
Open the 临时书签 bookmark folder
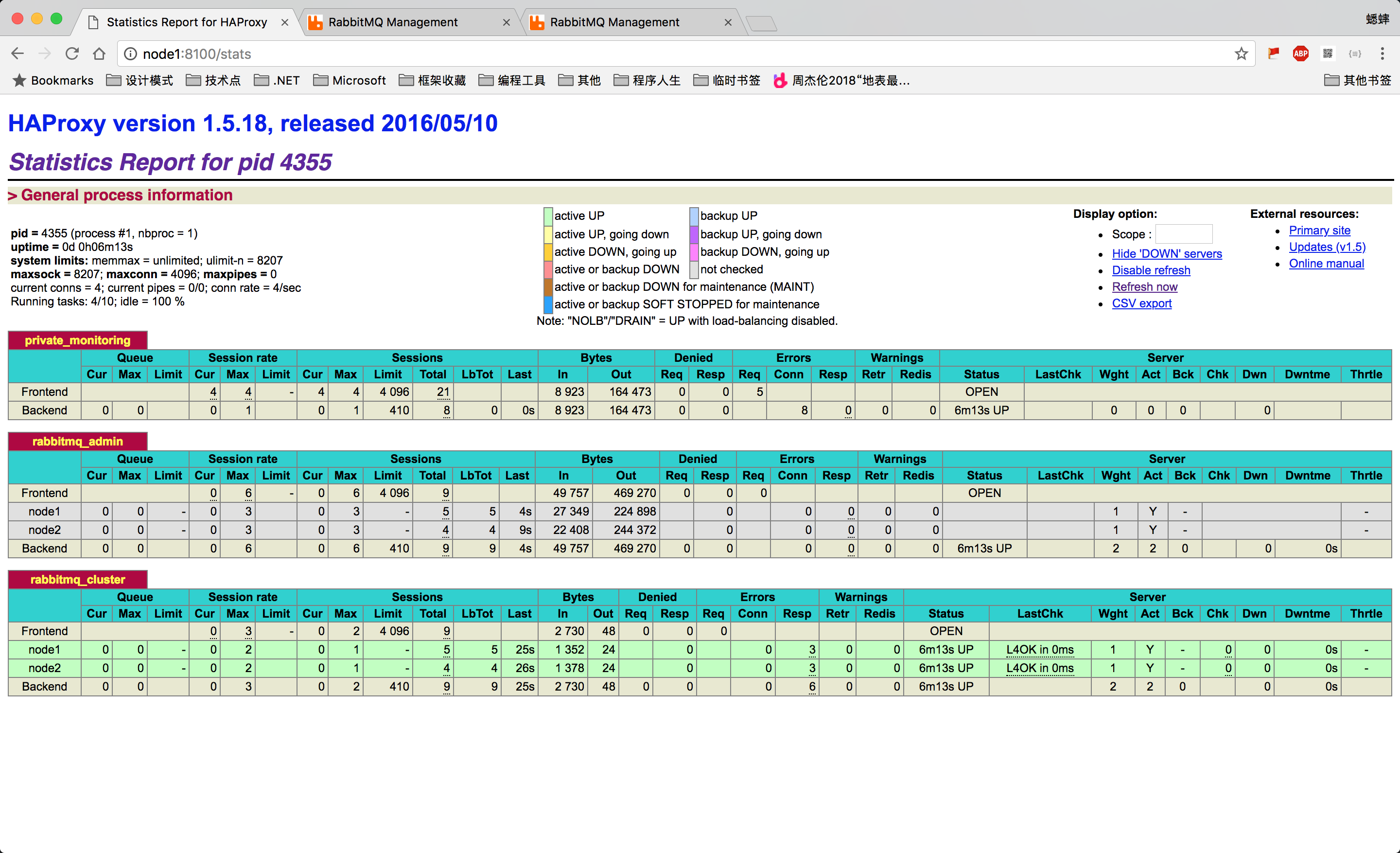[x=727, y=80]
